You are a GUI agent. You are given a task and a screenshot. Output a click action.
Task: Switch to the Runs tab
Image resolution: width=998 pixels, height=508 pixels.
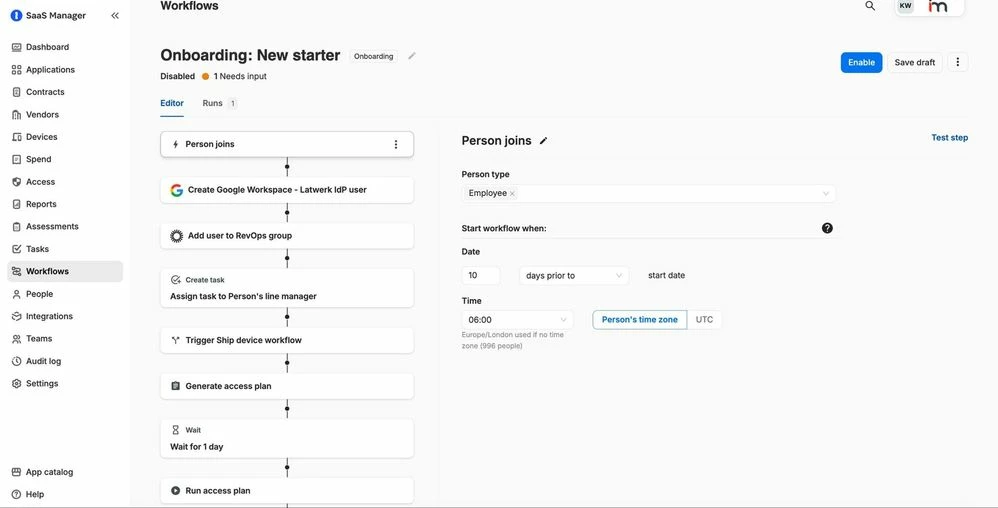[219, 103]
